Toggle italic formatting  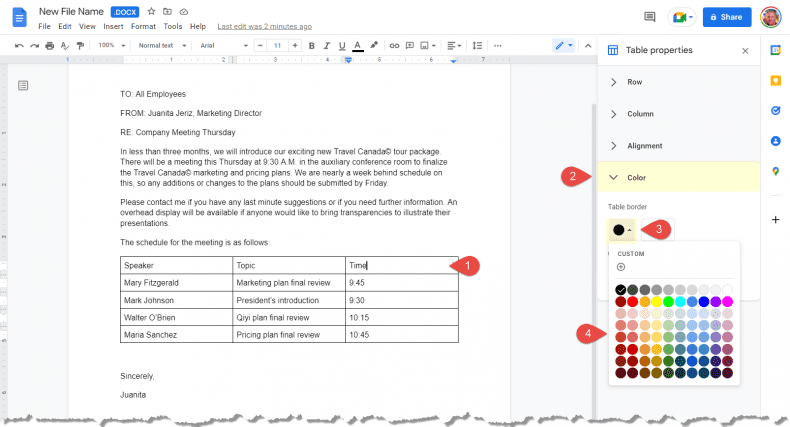(x=327, y=45)
